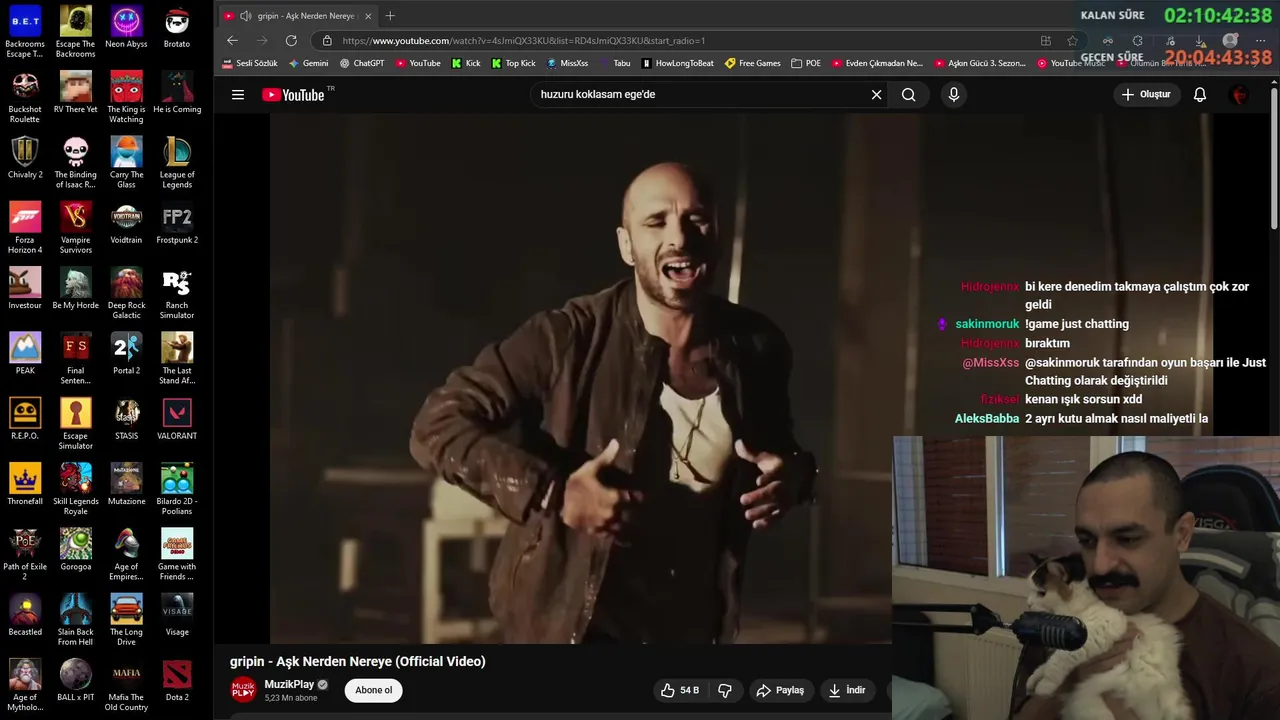The height and width of the screenshot is (720, 1280).
Task: Click the YouTube search magnifier button
Action: click(x=908, y=94)
